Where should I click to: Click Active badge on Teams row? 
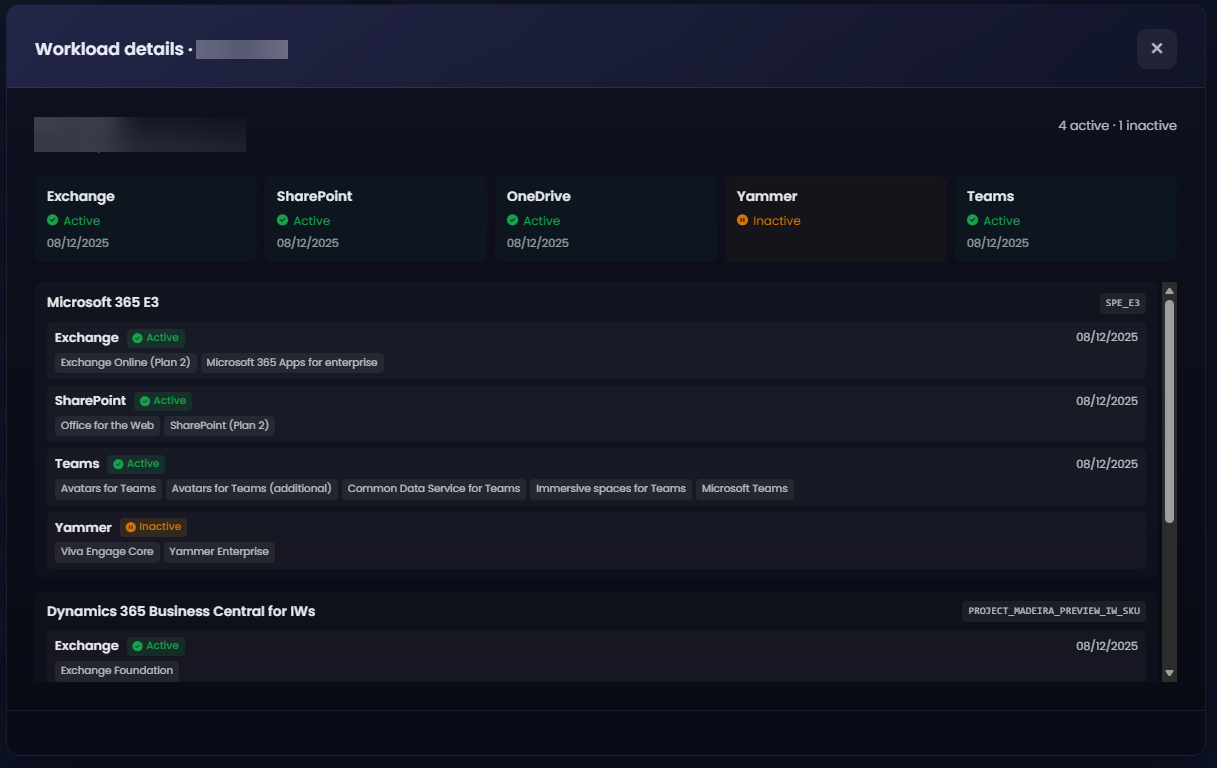coord(136,464)
